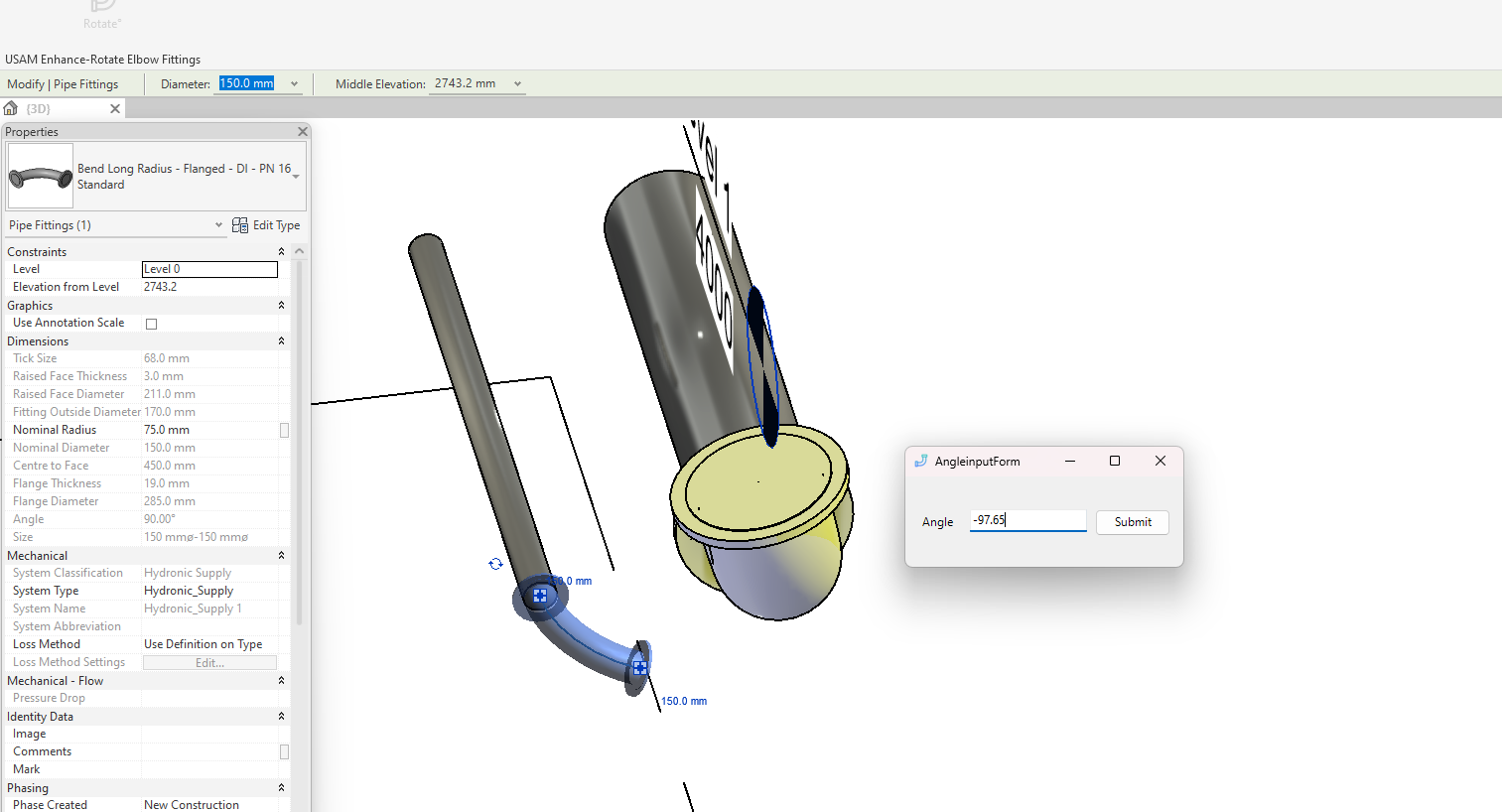Switch to the {3D} view tab
The image size is (1502, 812).
[39, 109]
